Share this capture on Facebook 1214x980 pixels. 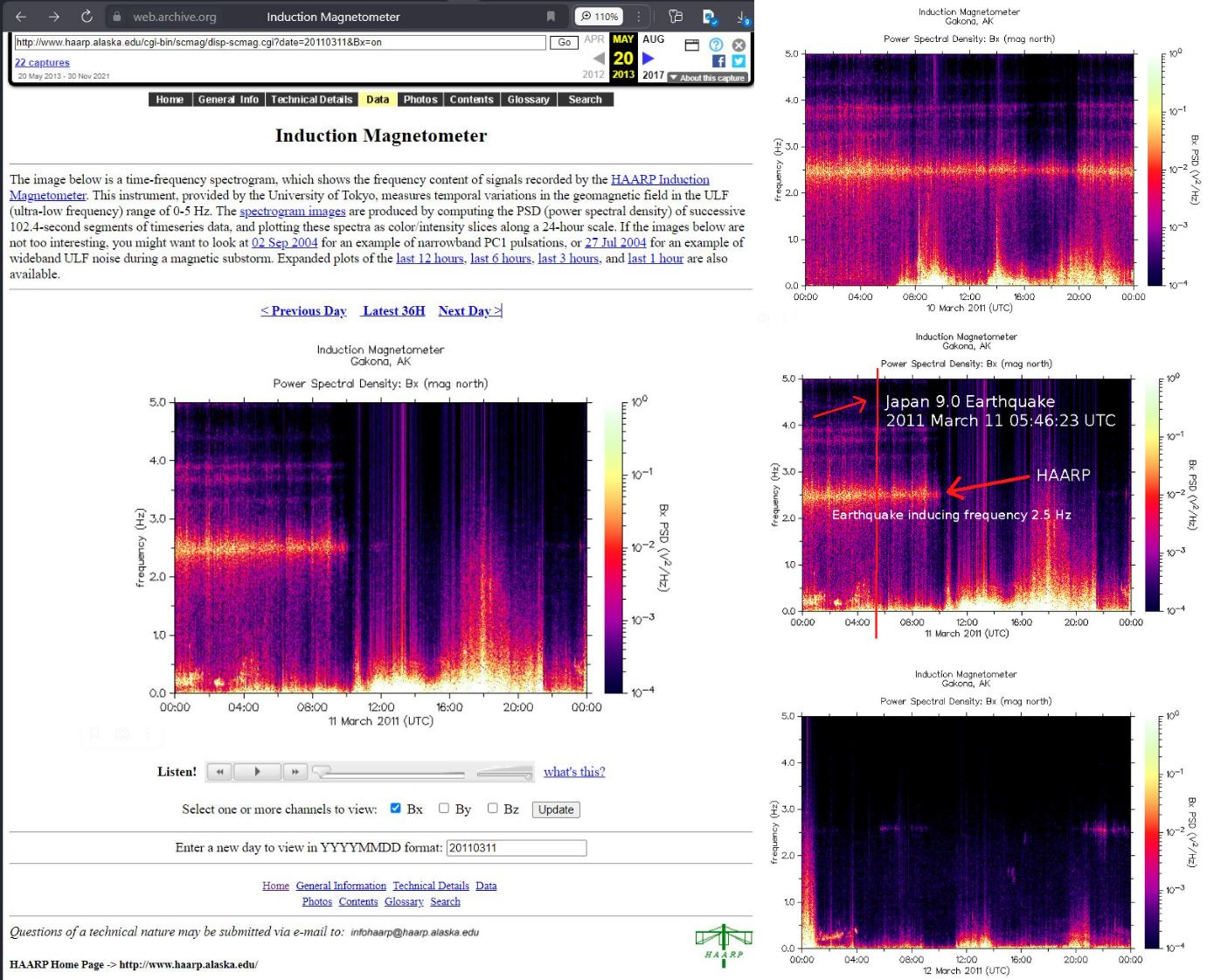718,61
